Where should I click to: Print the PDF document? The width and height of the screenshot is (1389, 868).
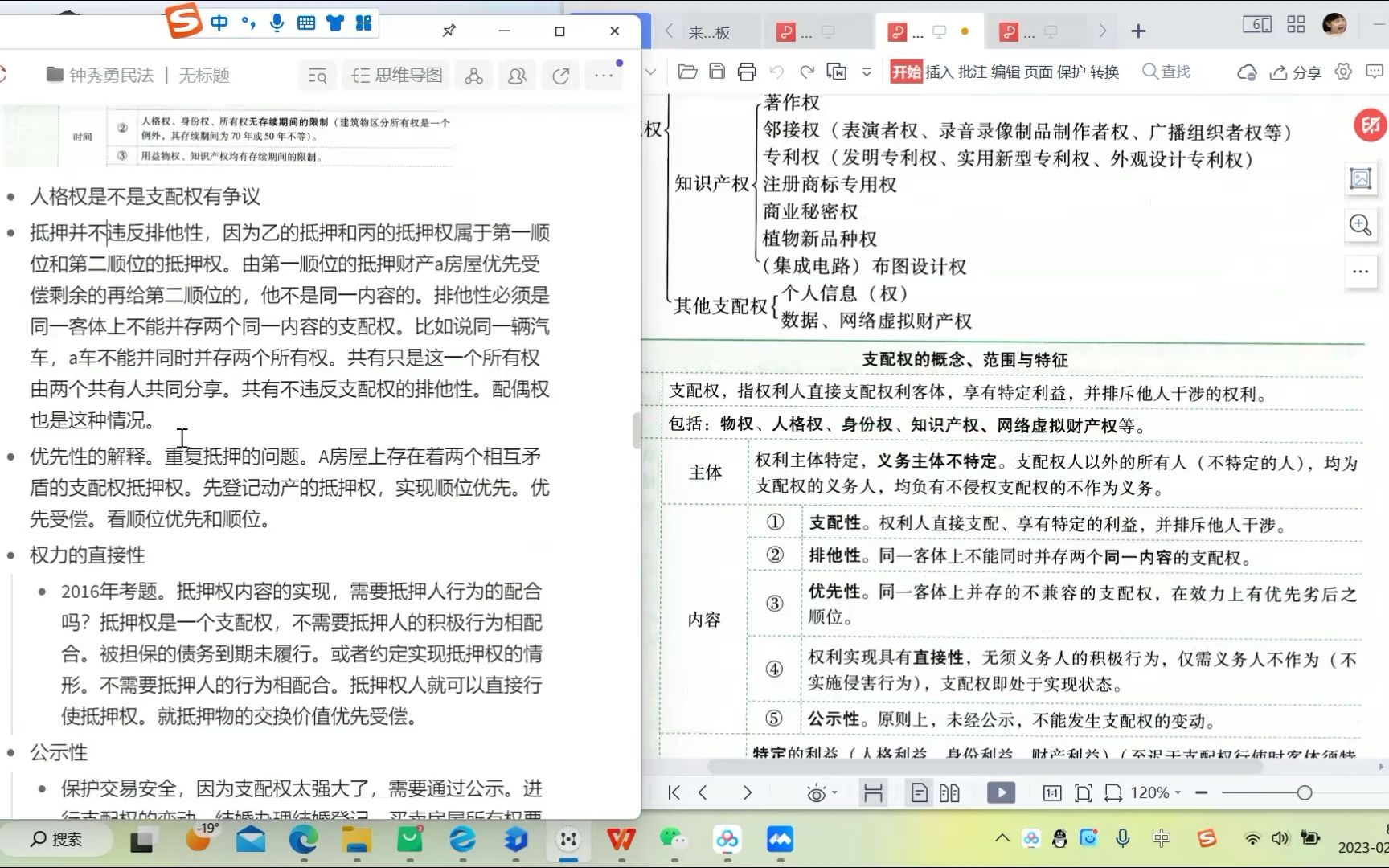(747, 72)
